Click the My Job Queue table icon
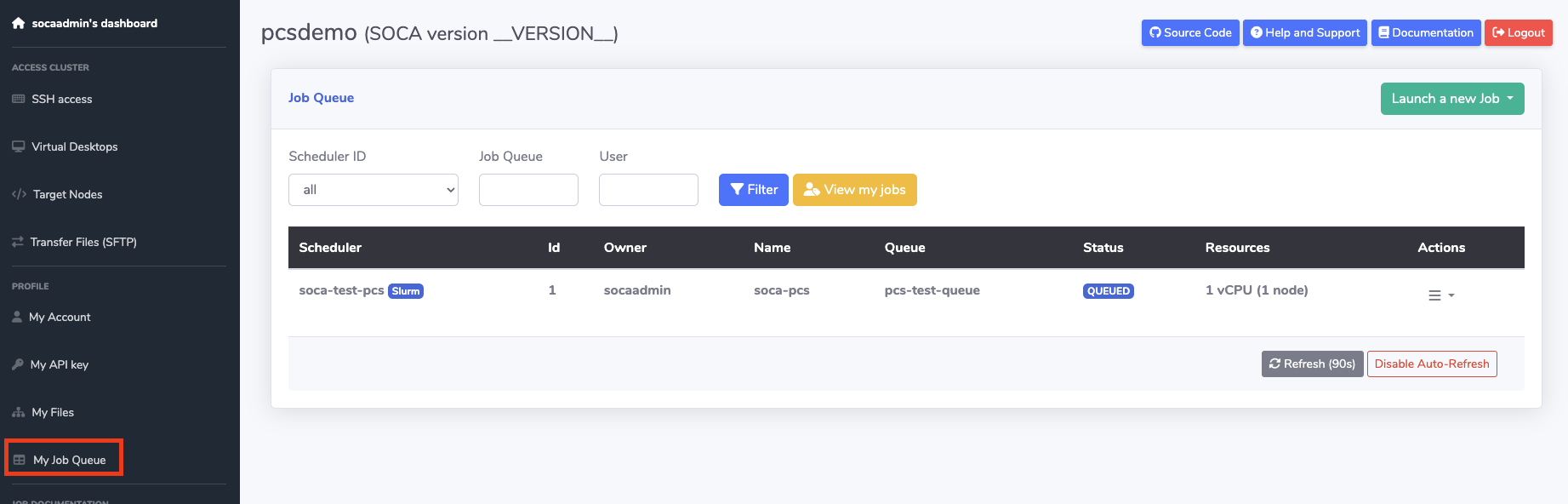1568x504 pixels. click(x=20, y=460)
